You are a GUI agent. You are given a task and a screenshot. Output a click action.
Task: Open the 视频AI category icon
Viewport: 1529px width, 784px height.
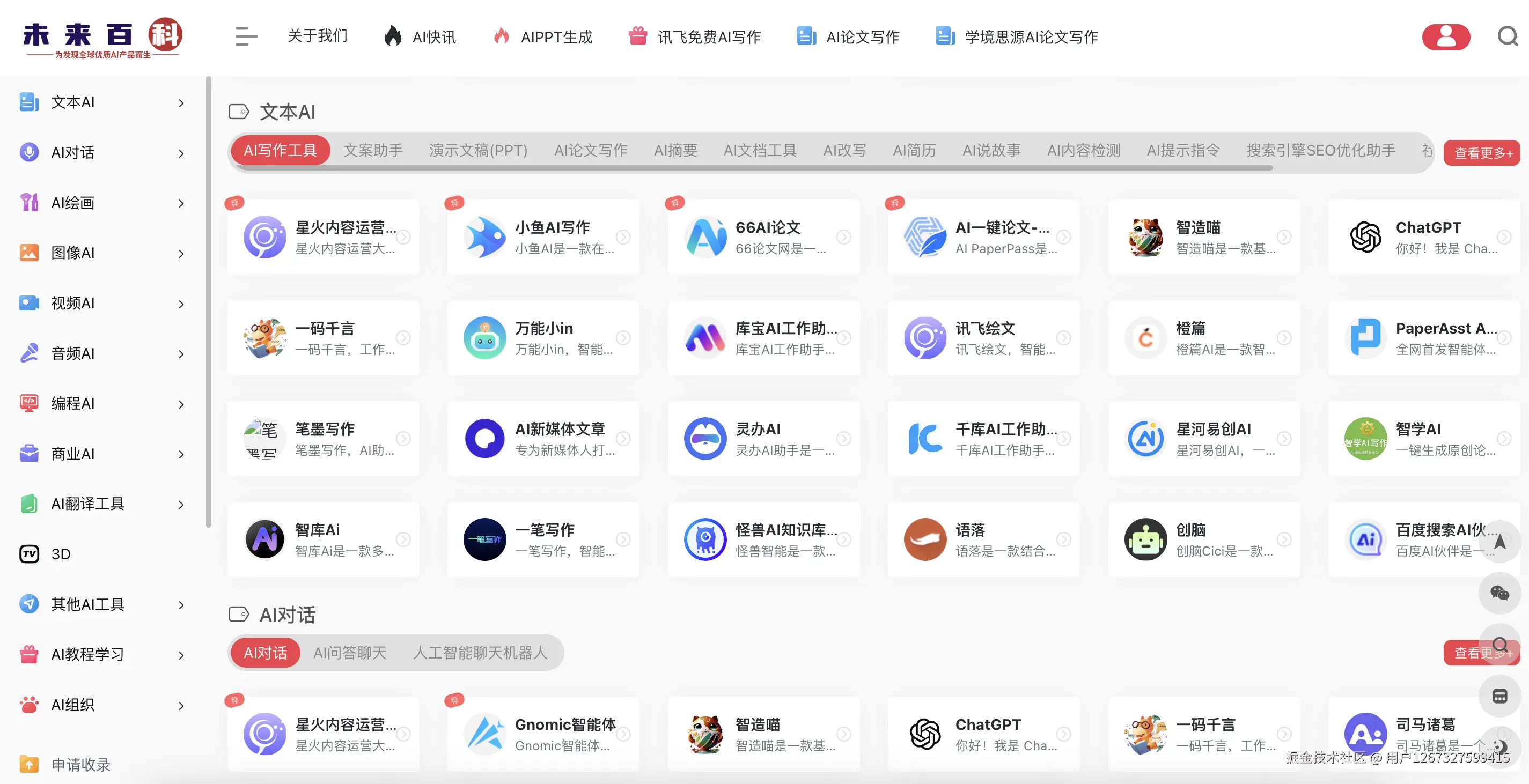(28, 304)
